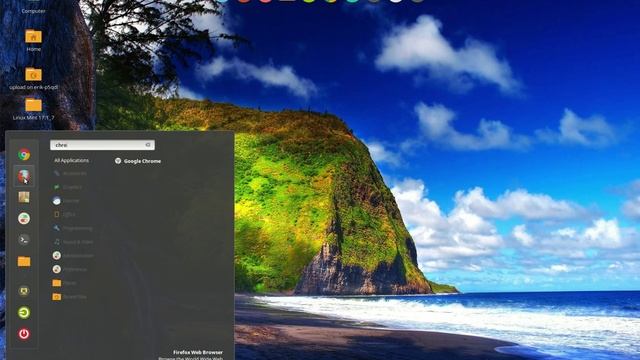Open Firefox Web Browser from the favorites sidebar
The width and height of the screenshot is (640, 360).
pyautogui.click(x=24, y=176)
